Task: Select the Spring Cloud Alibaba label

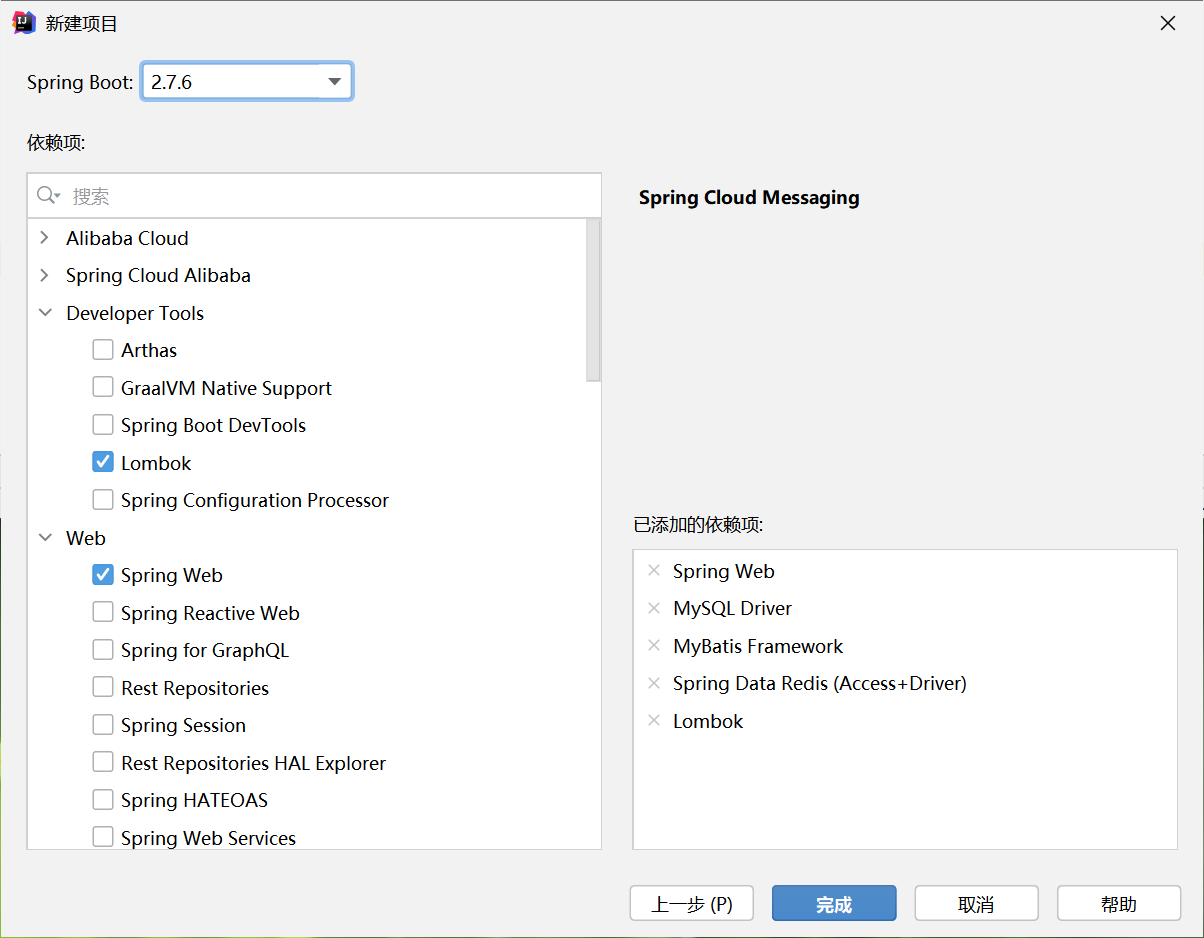Action: (x=158, y=275)
